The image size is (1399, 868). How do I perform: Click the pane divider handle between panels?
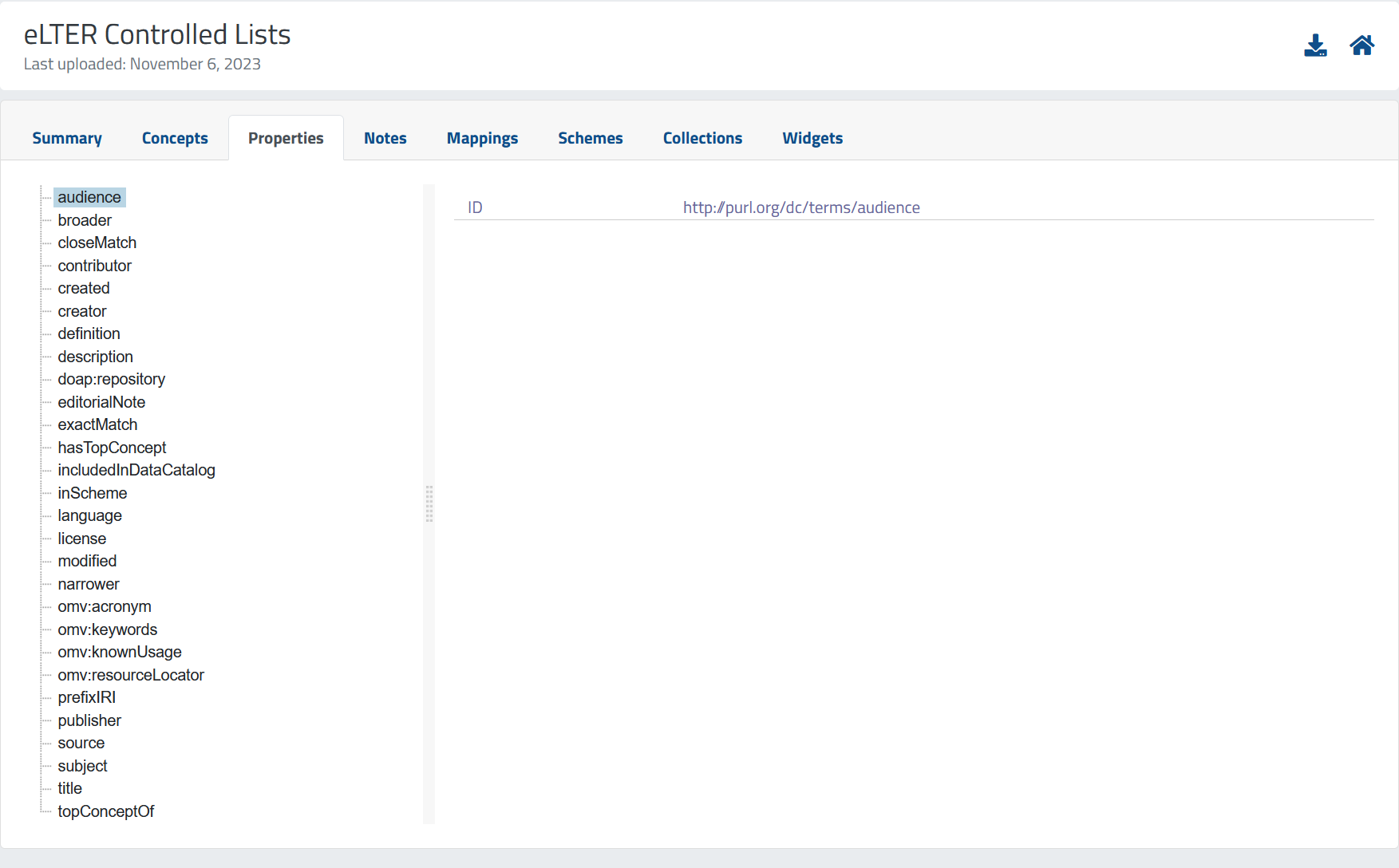click(429, 504)
